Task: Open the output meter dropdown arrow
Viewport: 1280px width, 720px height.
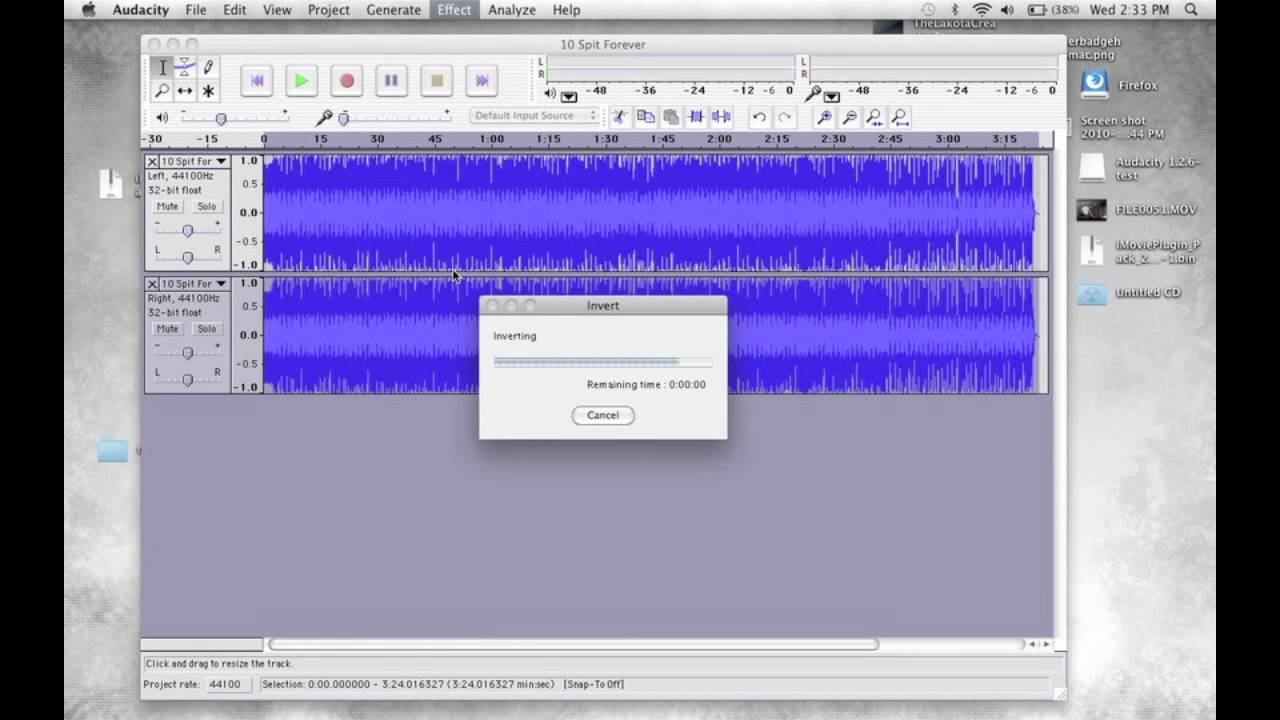Action: [569, 97]
